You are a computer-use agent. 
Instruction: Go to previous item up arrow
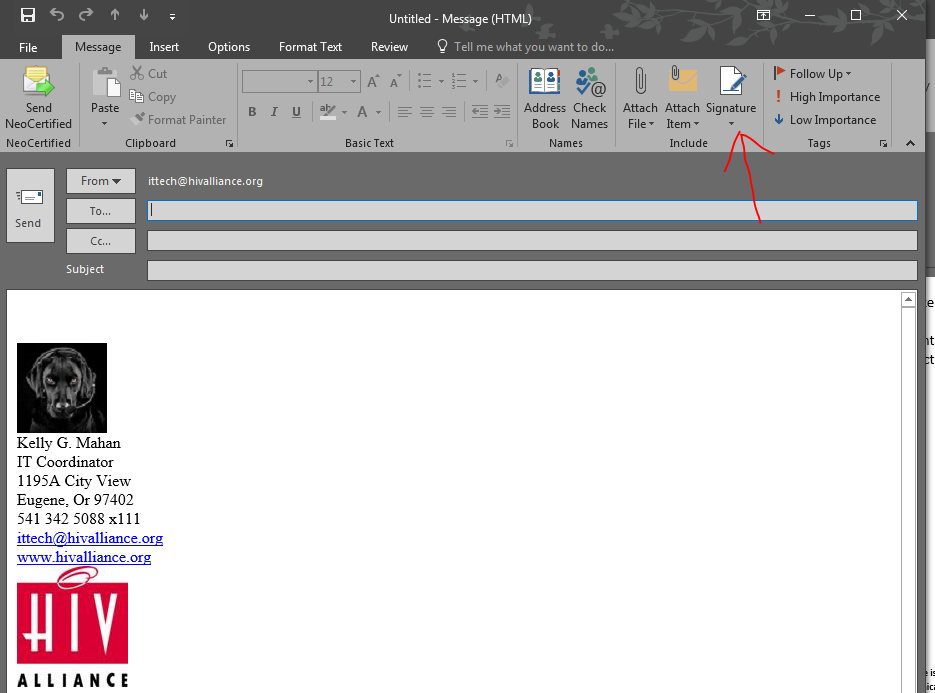click(115, 16)
